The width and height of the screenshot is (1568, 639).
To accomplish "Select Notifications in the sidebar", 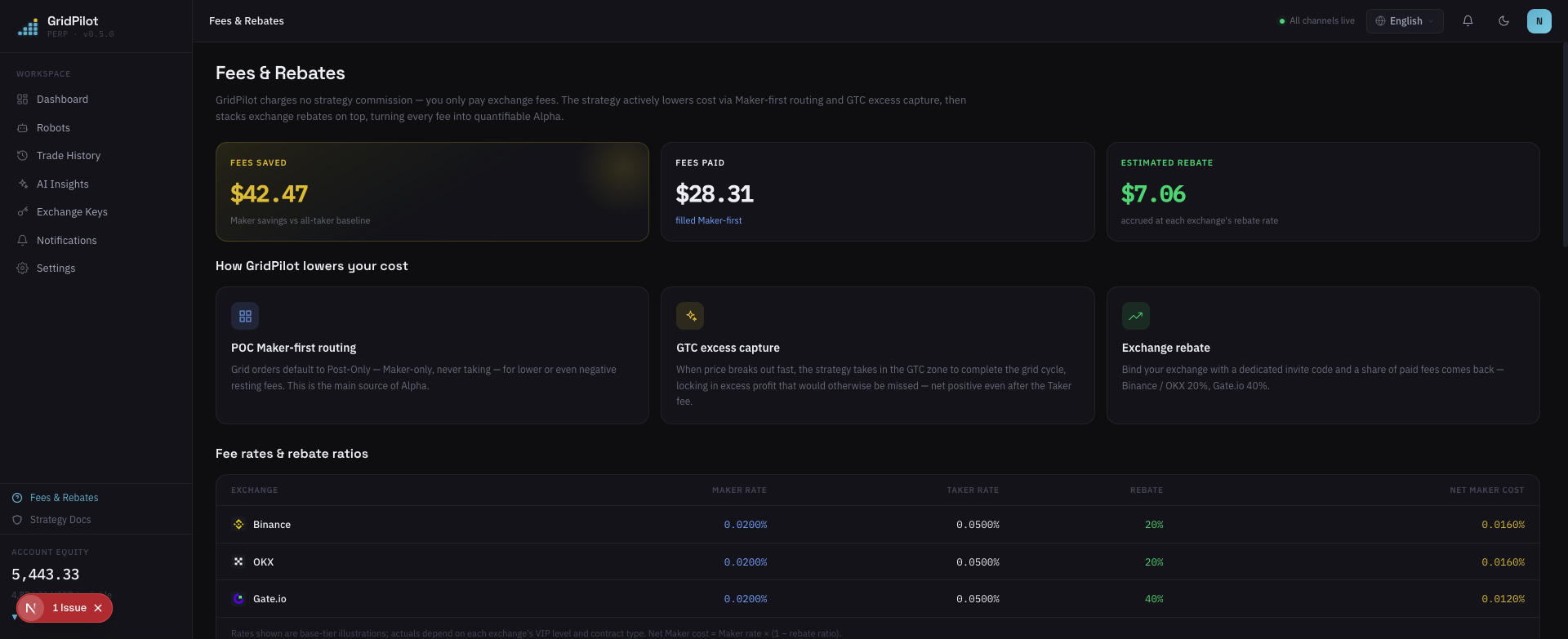I will tap(96, 241).
